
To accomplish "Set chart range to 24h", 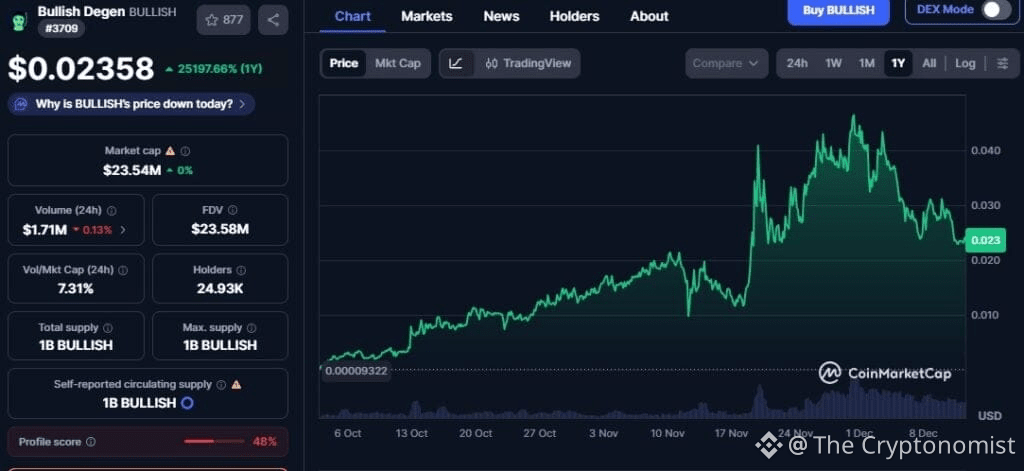I will pyautogui.click(x=797, y=63).
